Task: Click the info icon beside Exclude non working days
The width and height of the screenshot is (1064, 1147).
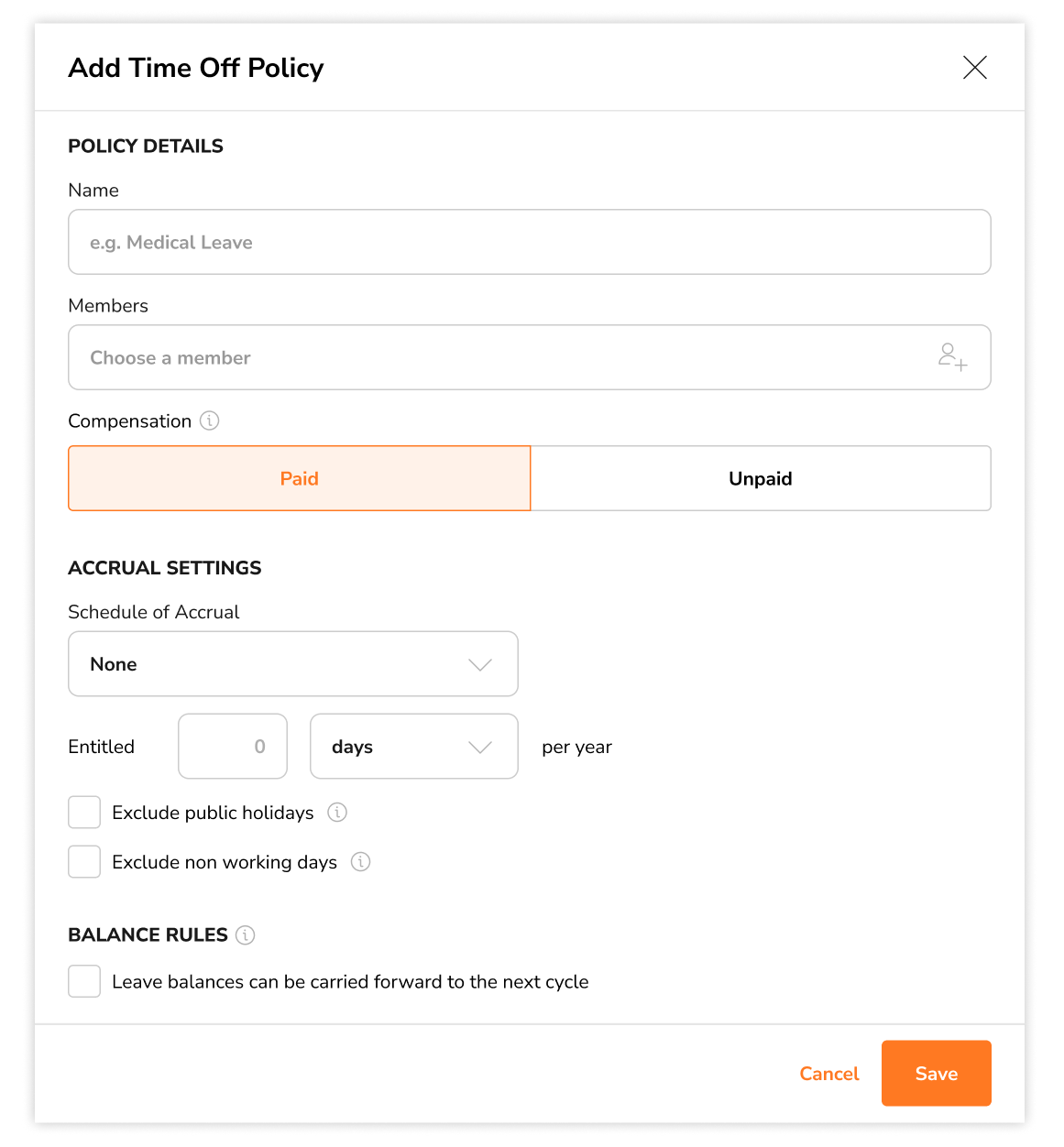Action: pyautogui.click(x=360, y=862)
